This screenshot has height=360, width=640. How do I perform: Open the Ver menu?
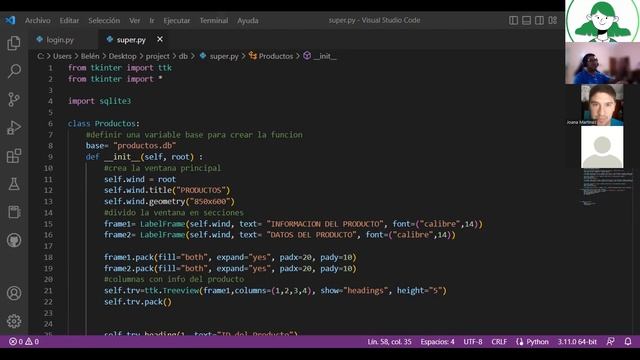tap(135, 20)
